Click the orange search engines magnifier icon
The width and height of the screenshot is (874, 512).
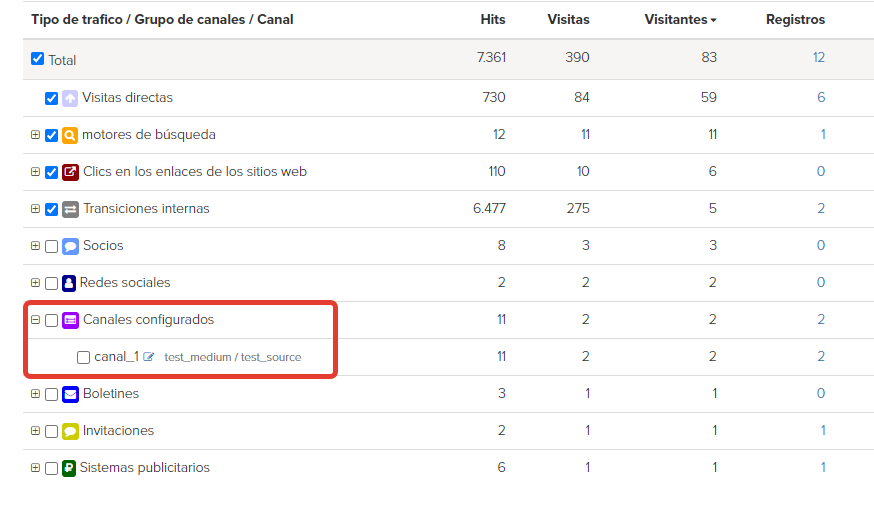[70, 135]
